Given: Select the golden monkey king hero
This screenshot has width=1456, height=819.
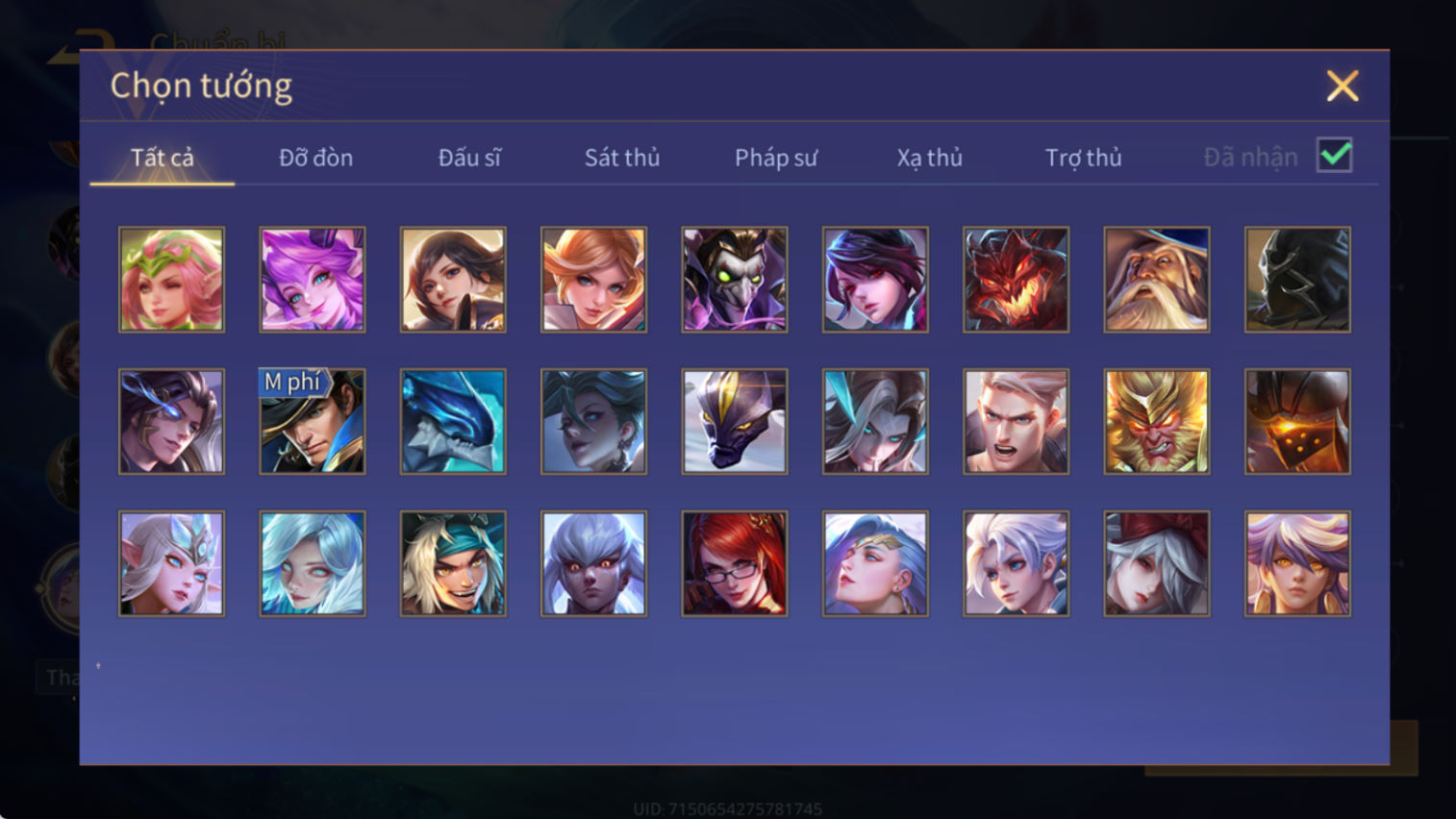Looking at the screenshot, I should coord(1157,422).
